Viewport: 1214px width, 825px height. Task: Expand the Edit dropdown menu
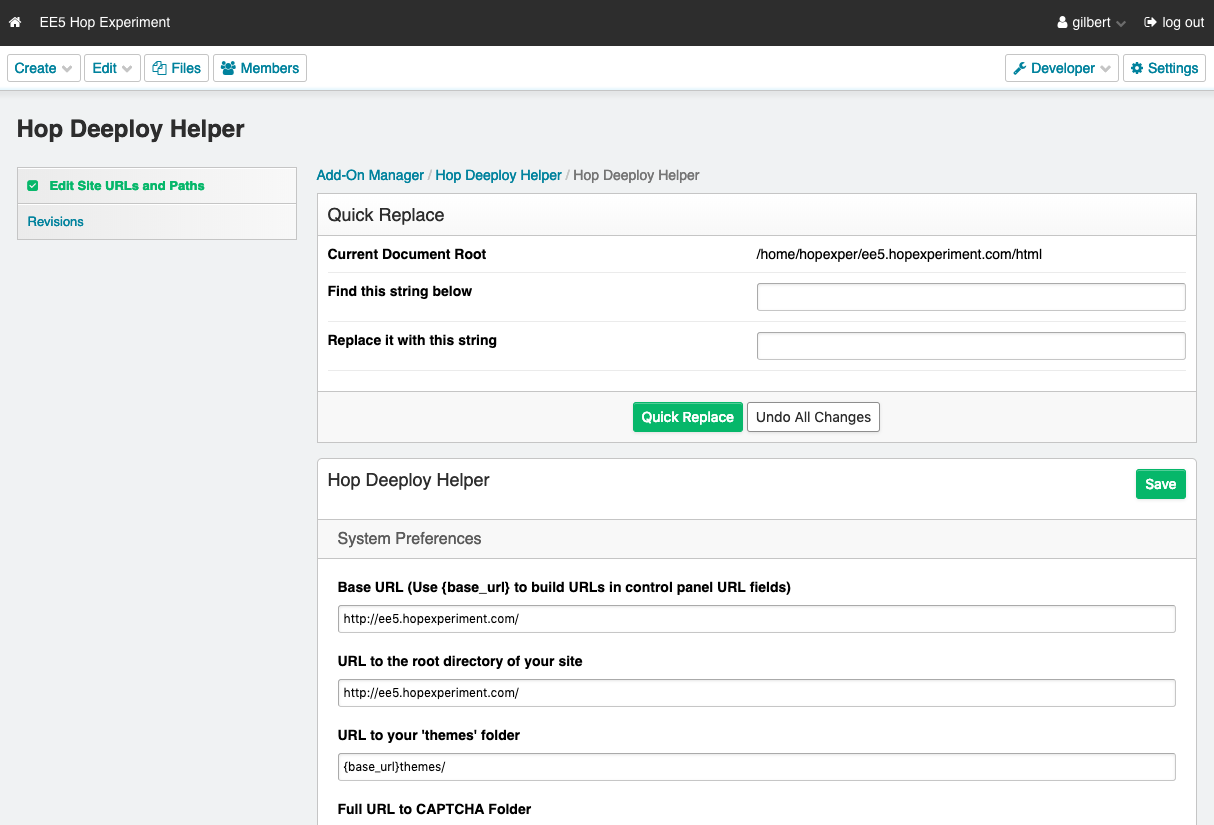click(112, 68)
